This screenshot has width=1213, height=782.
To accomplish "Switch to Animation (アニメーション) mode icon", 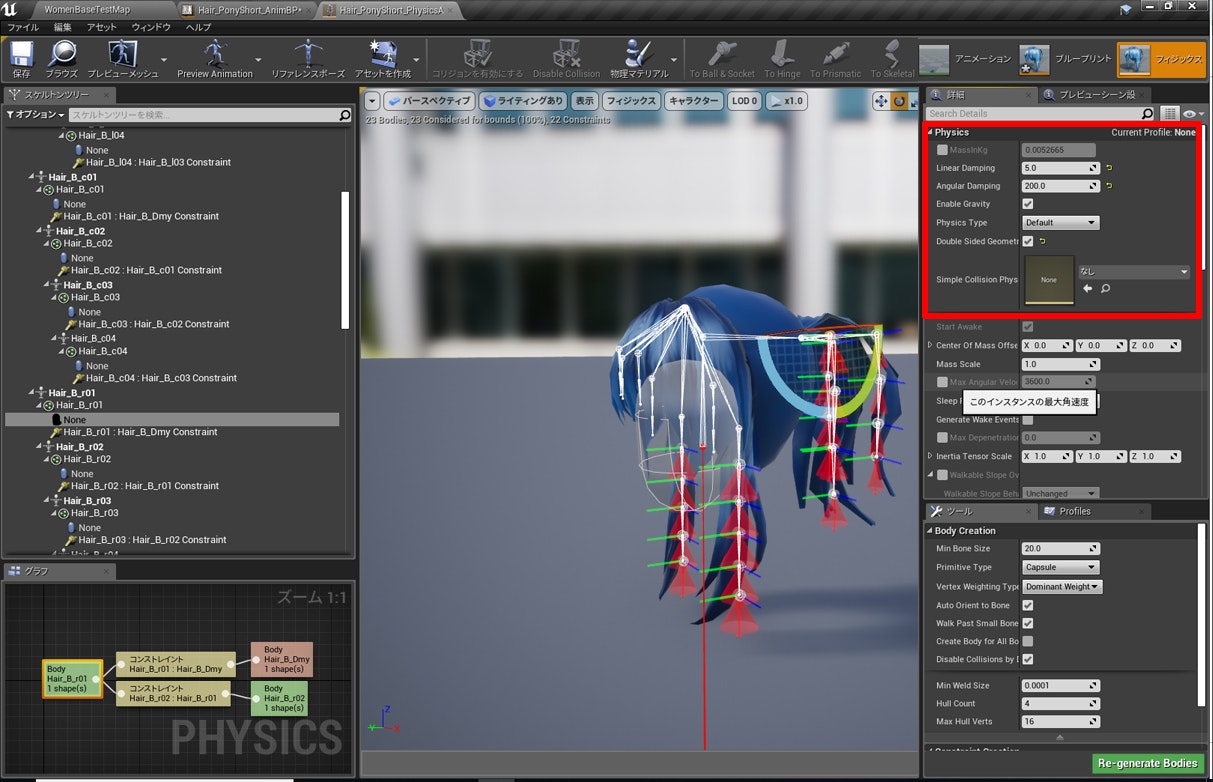I will (934, 59).
